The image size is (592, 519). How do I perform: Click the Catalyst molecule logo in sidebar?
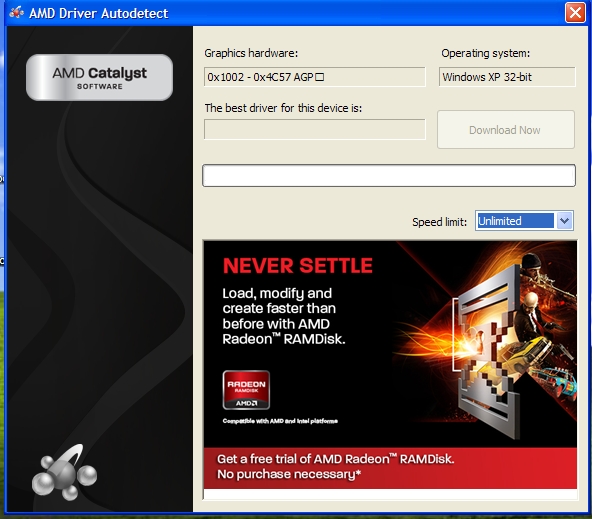64,472
